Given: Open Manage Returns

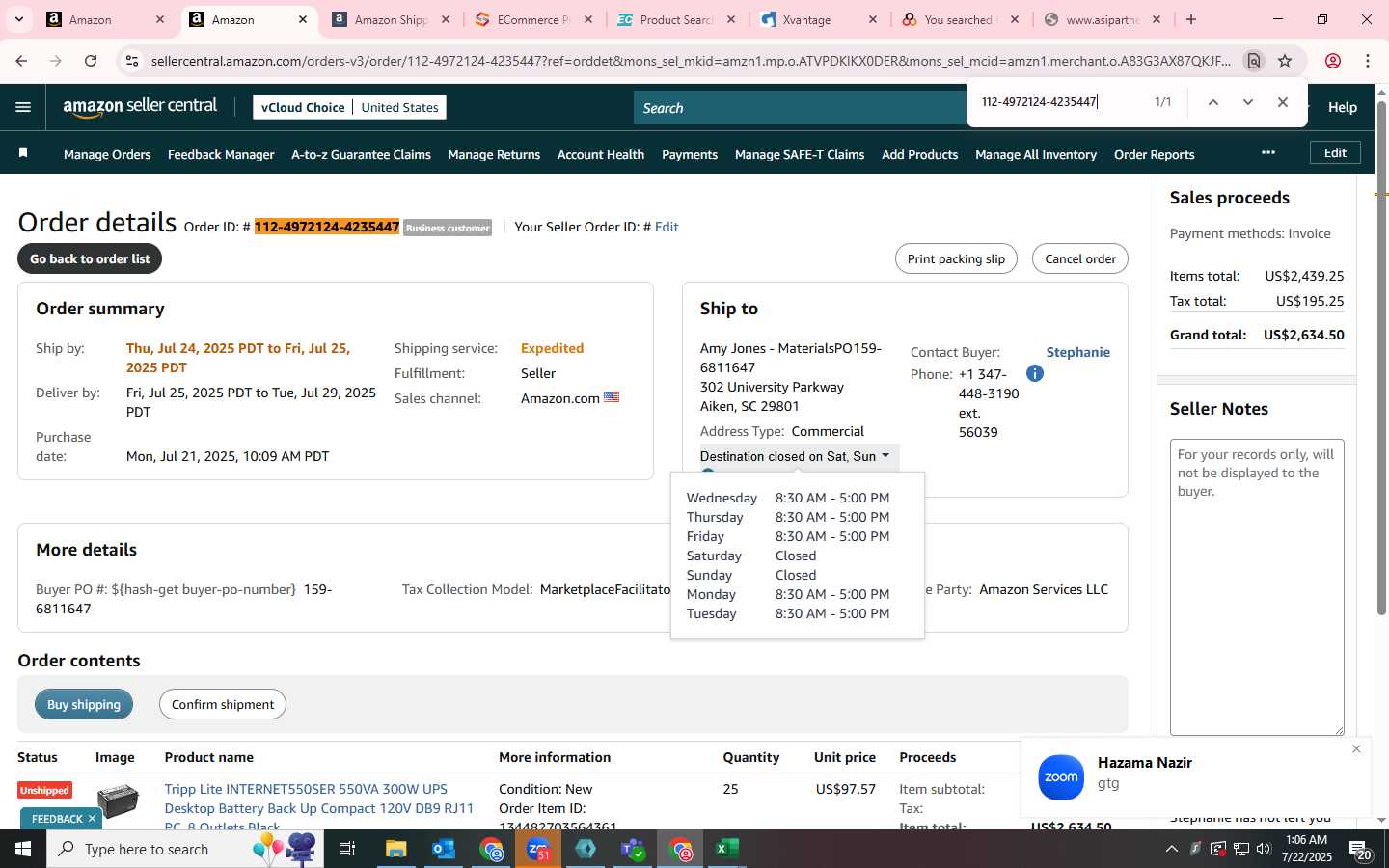Looking at the screenshot, I should click(x=494, y=154).
